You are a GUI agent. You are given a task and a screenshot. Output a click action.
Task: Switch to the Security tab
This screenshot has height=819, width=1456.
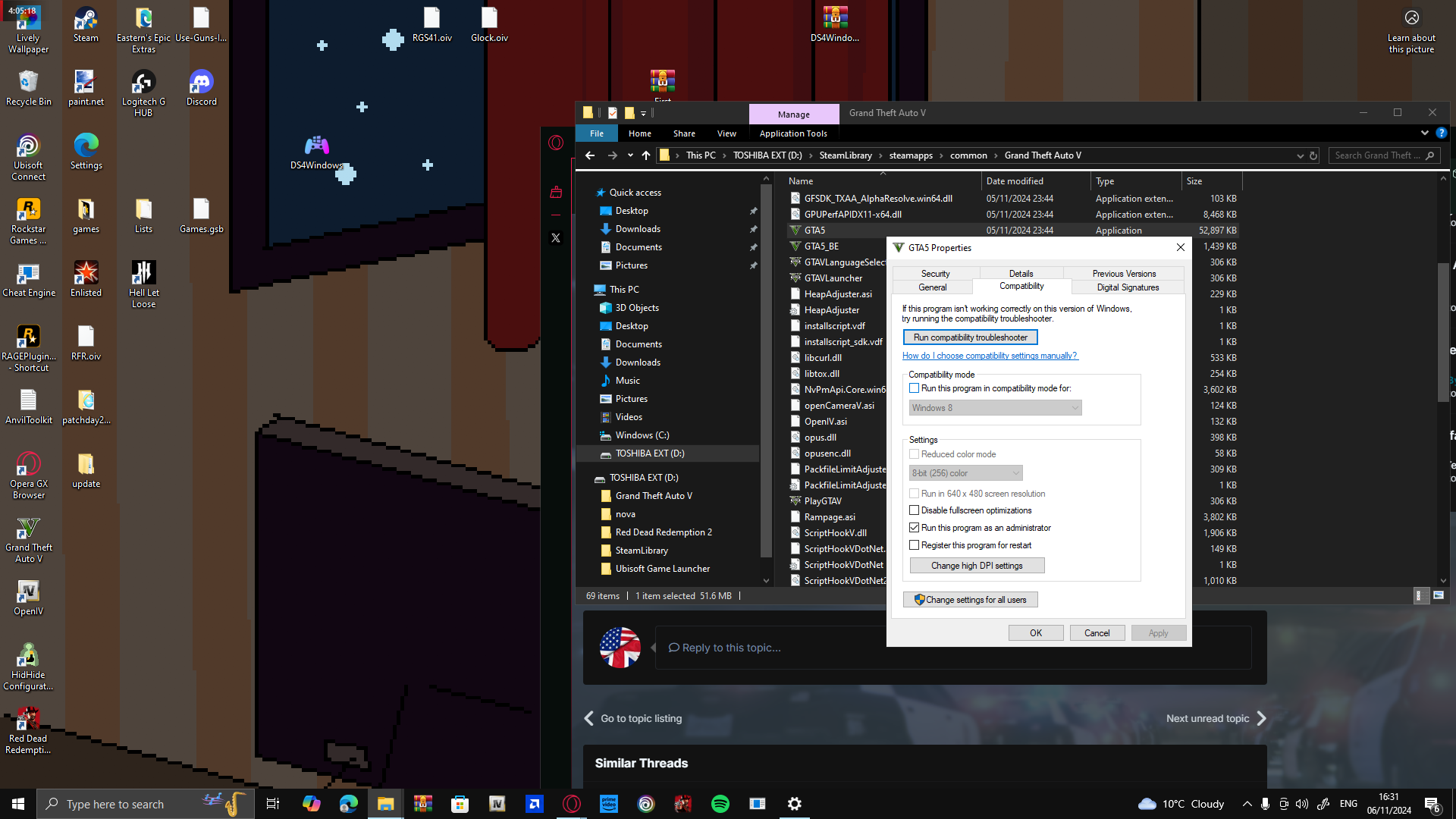click(935, 274)
